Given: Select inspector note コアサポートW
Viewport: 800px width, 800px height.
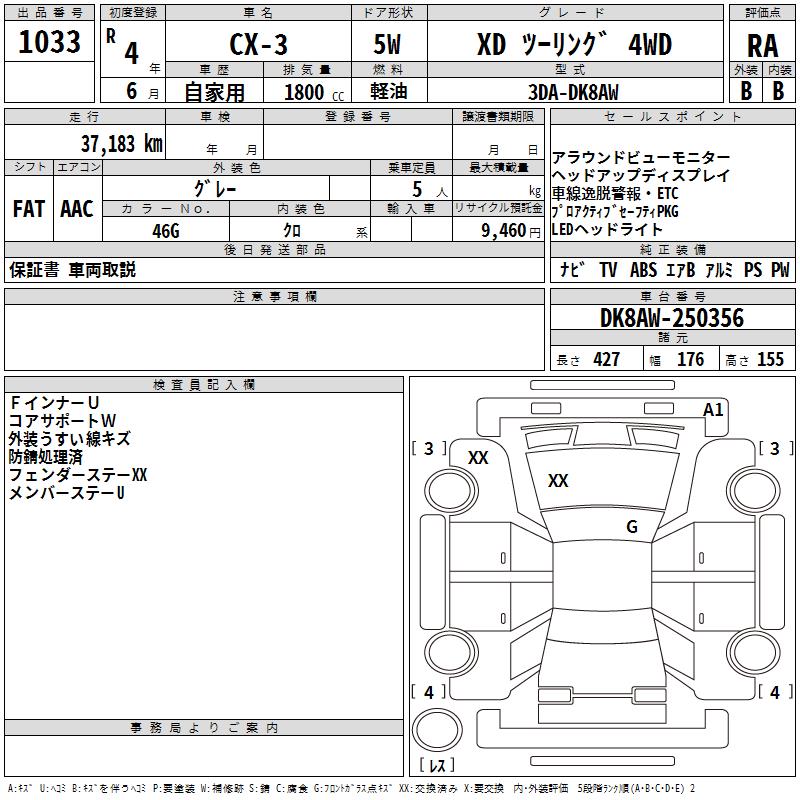Looking at the screenshot, I should tap(63, 420).
